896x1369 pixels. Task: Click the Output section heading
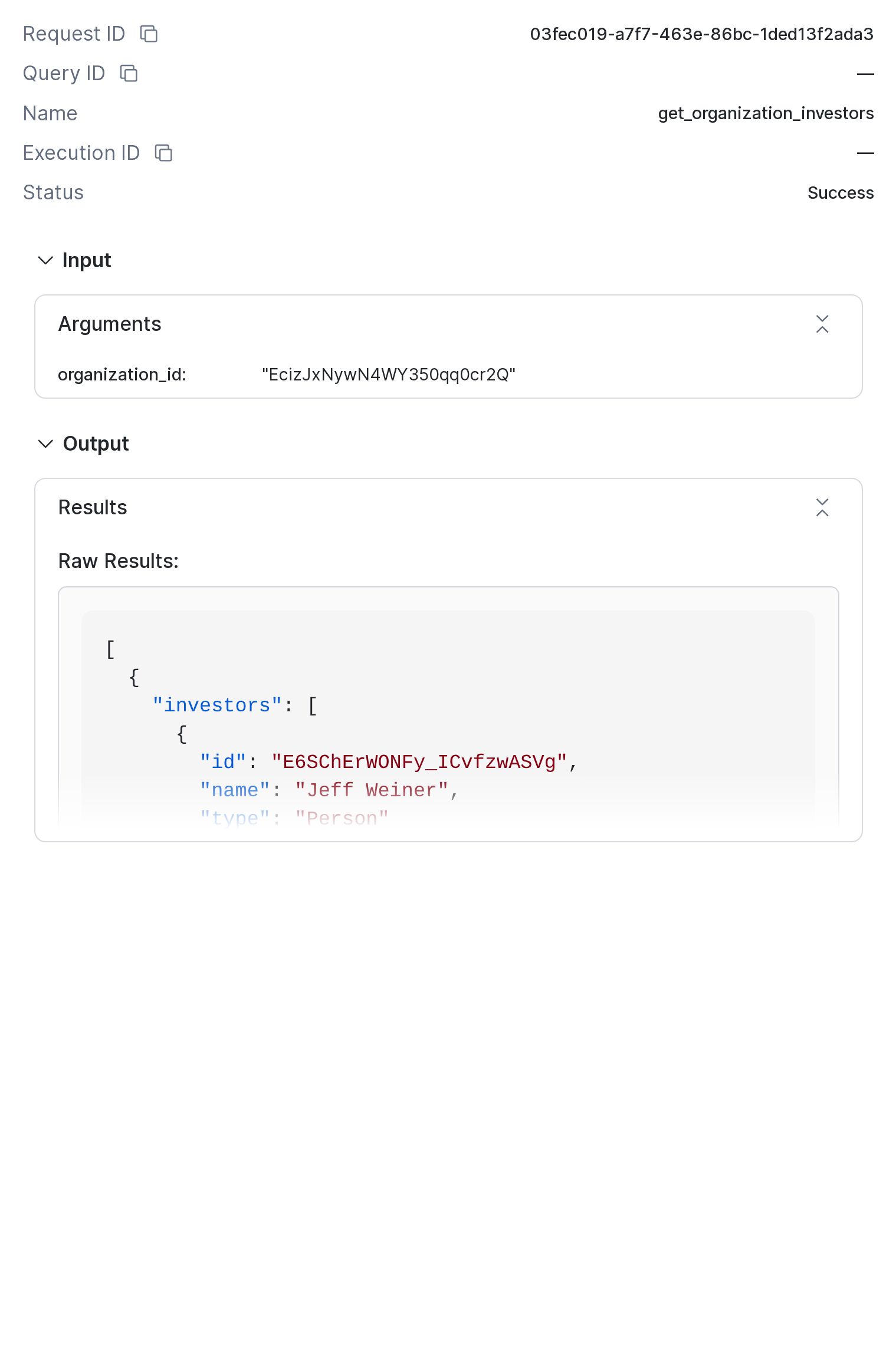pyautogui.click(x=96, y=444)
